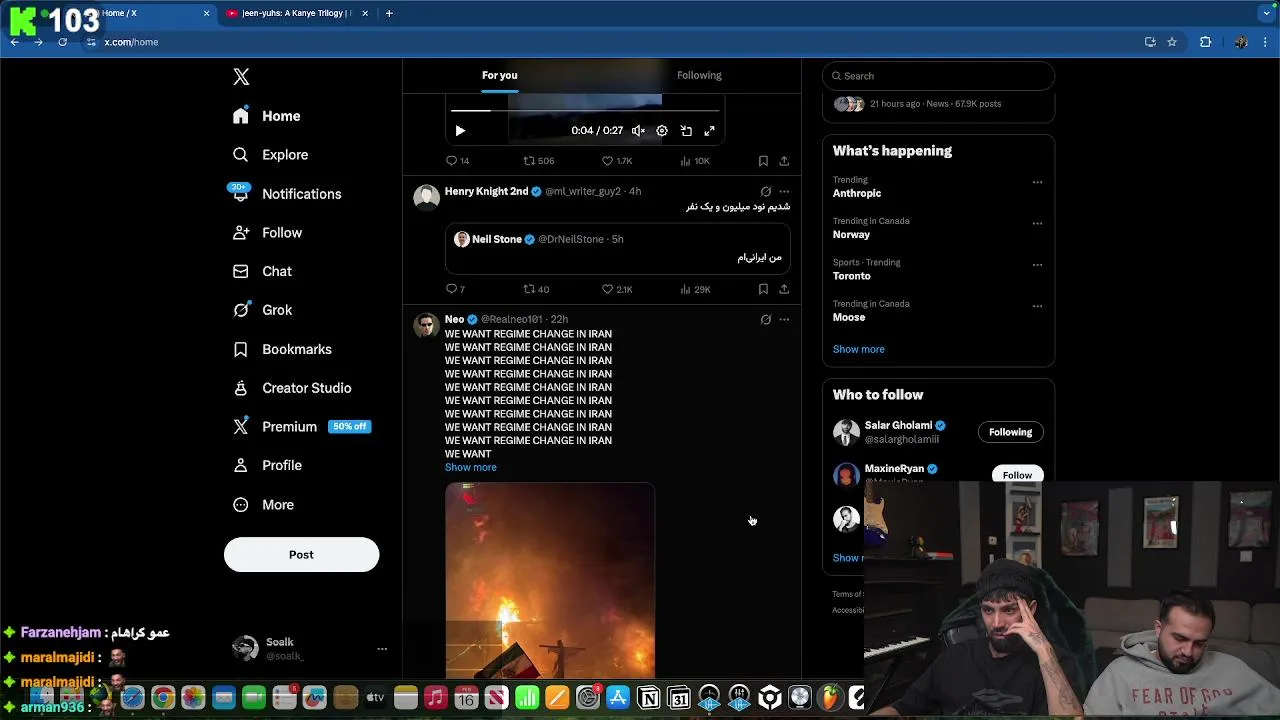Switch to the For you tab
1280x720 pixels.
tap(499, 75)
